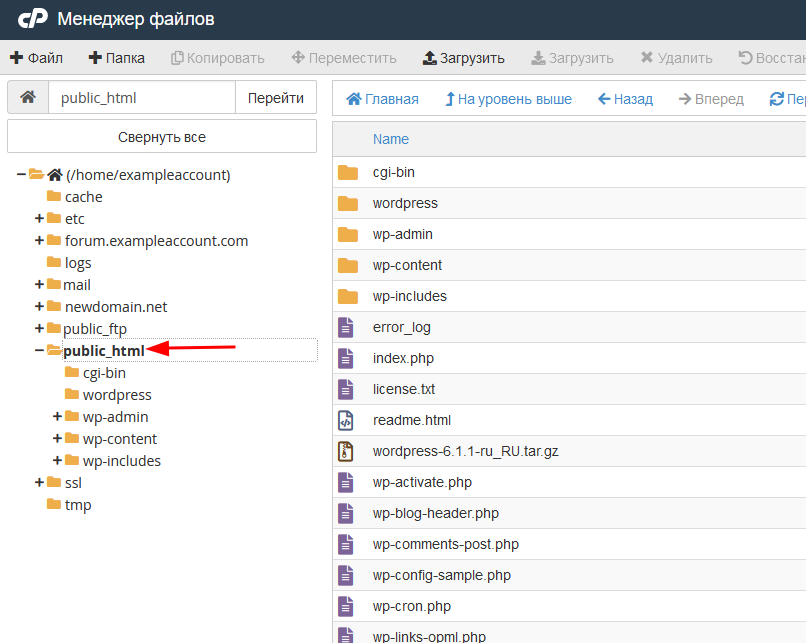The height and width of the screenshot is (643, 806).
Task: Click the cPanel logo icon
Action: (x=32, y=19)
